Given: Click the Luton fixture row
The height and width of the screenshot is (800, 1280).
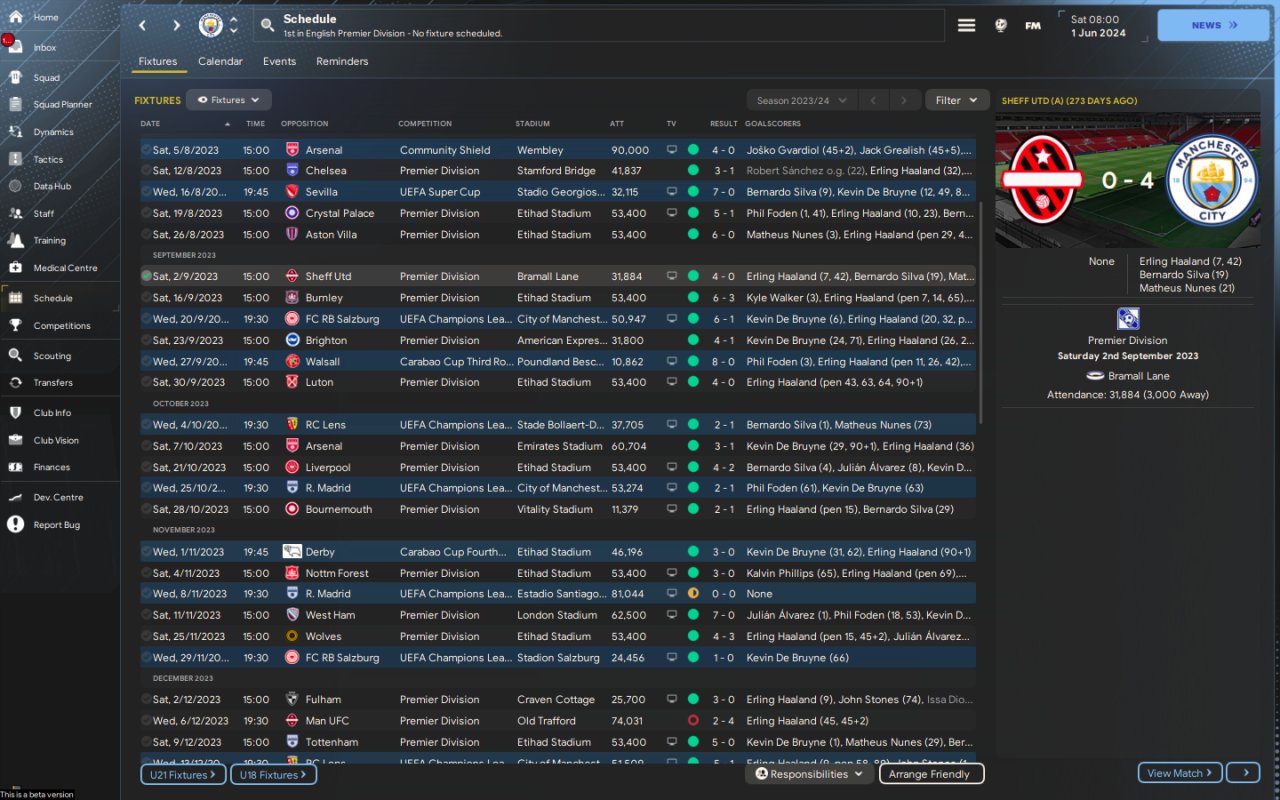Looking at the screenshot, I should pos(557,382).
